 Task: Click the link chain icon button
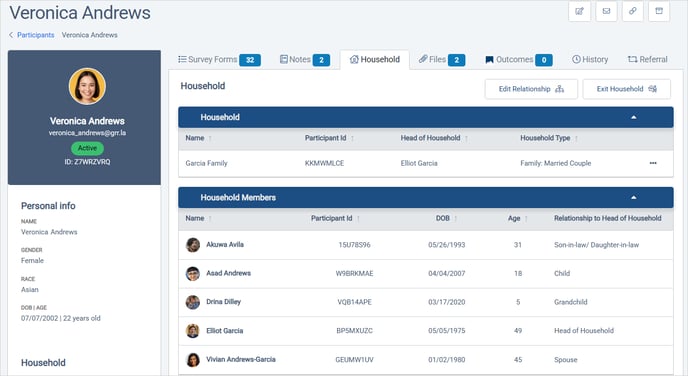pos(632,11)
